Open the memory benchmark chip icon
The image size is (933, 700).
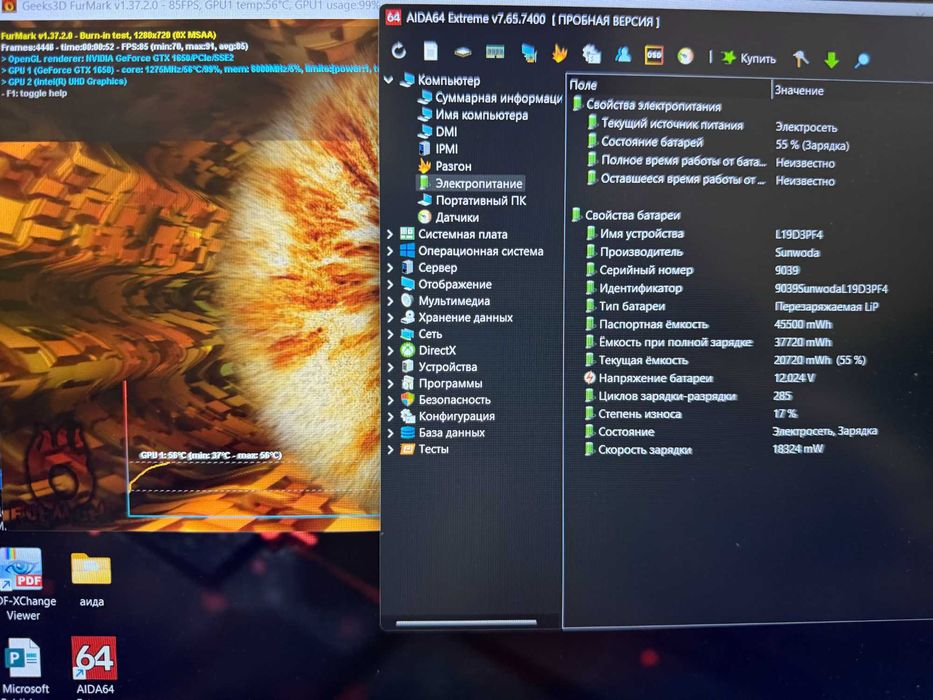pyautogui.click(x=494, y=52)
